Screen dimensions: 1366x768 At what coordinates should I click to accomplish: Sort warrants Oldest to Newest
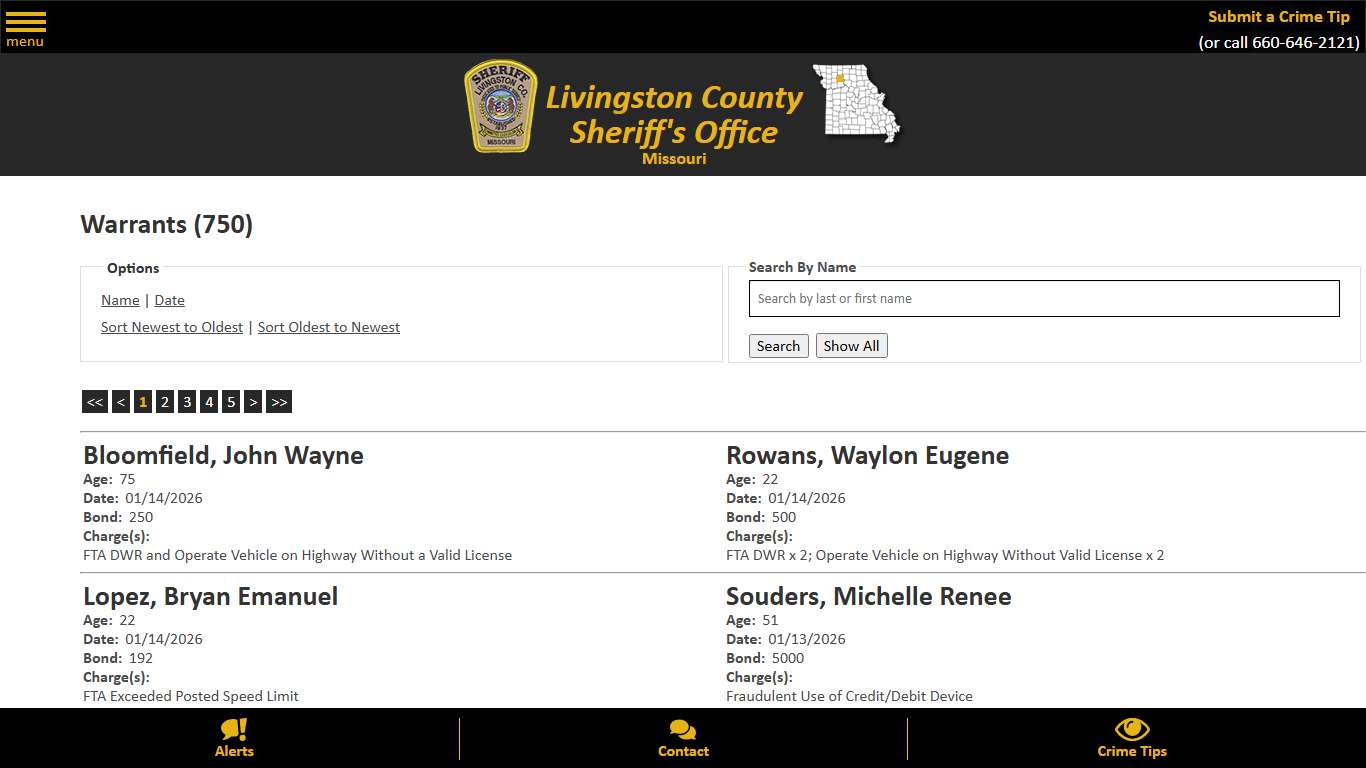pos(328,327)
